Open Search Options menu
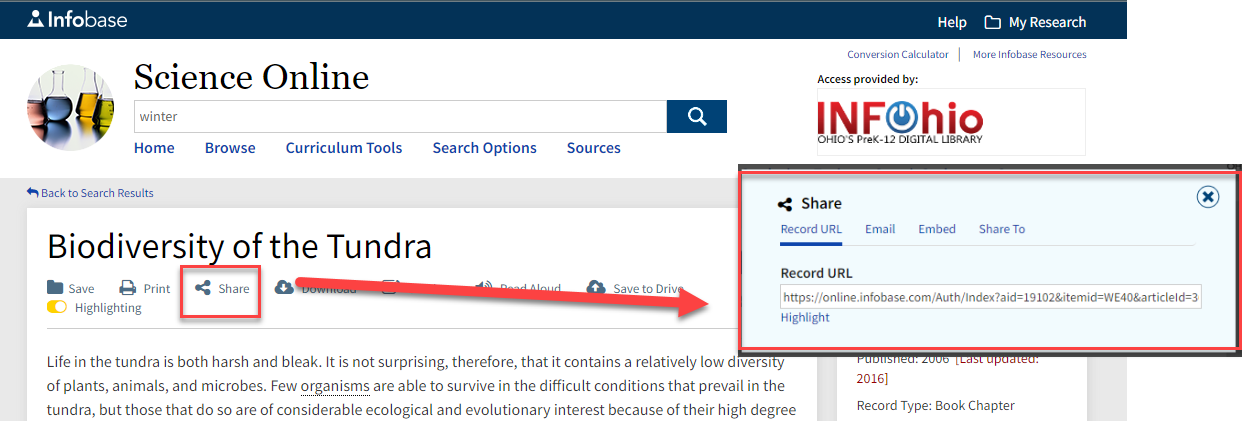1242x421 pixels. (x=484, y=148)
